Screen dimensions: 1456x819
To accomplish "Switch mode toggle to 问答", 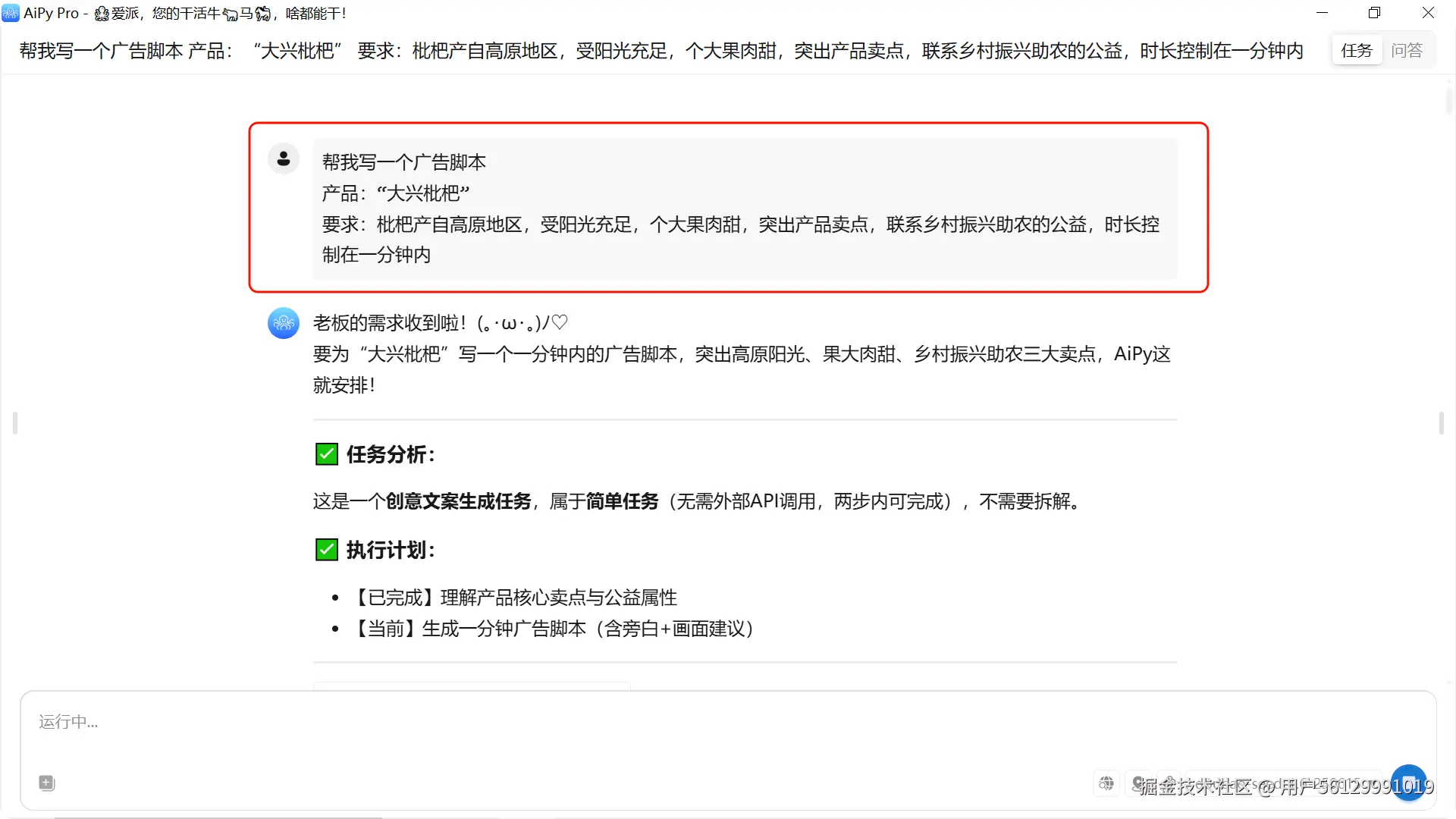I will [1407, 51].
